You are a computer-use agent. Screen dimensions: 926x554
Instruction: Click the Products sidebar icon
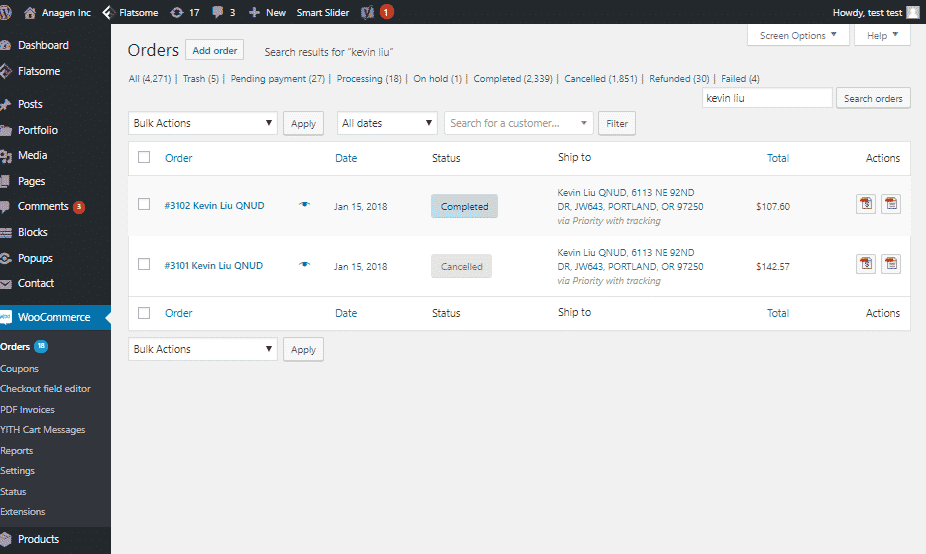click(x=5, y=539)
